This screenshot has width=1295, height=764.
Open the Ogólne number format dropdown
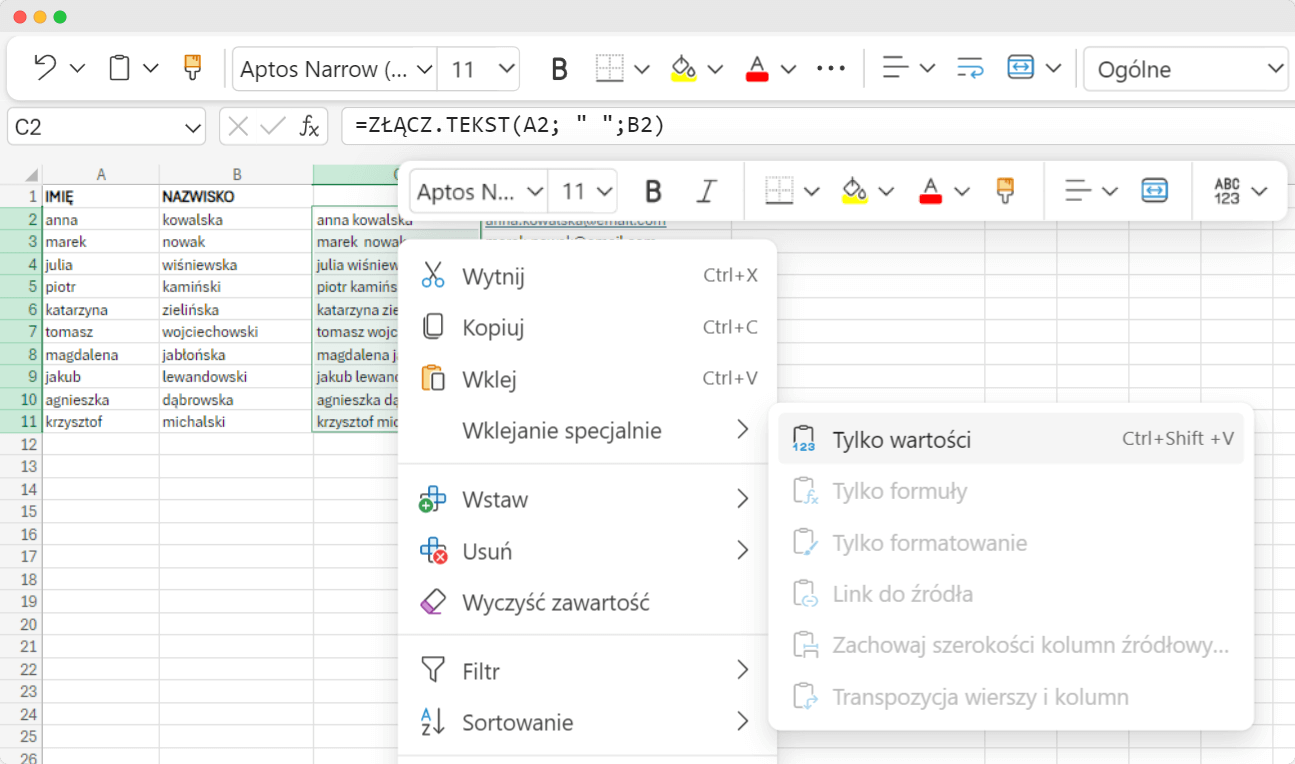[1185, 70]
